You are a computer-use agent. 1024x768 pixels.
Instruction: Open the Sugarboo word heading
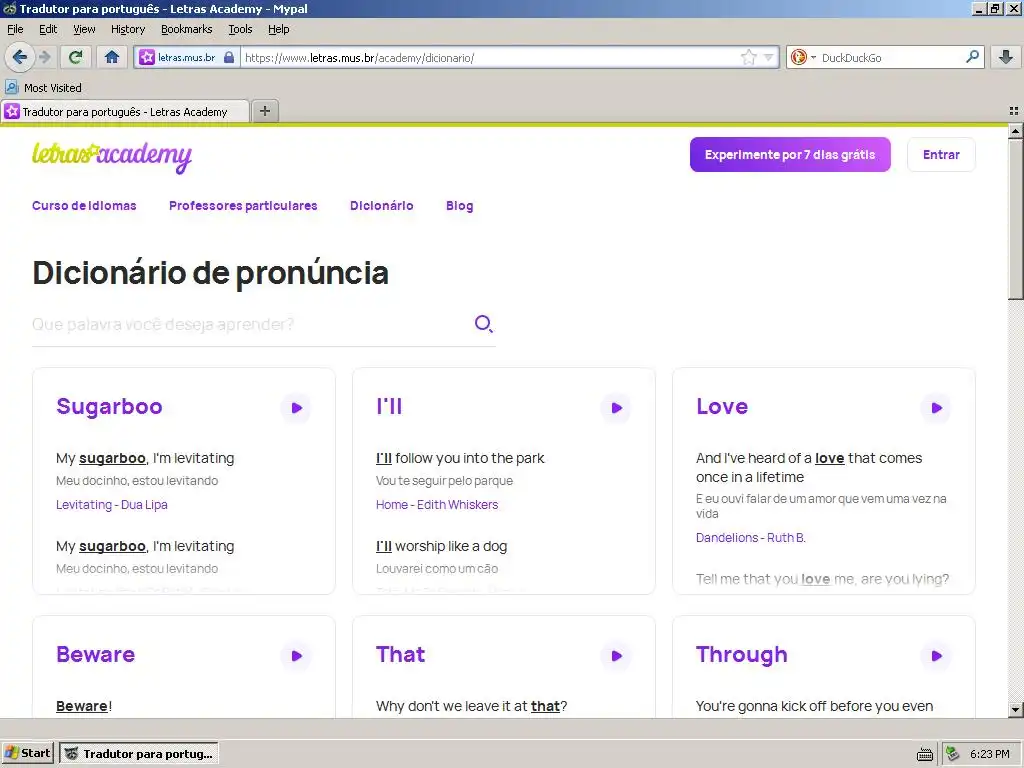[x=109, y=407]
